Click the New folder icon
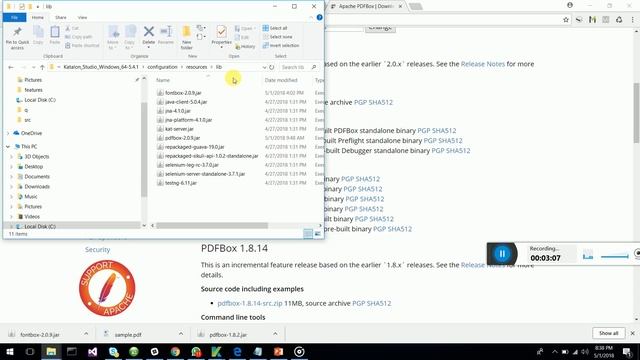640x360 pixels. [187, 32]
